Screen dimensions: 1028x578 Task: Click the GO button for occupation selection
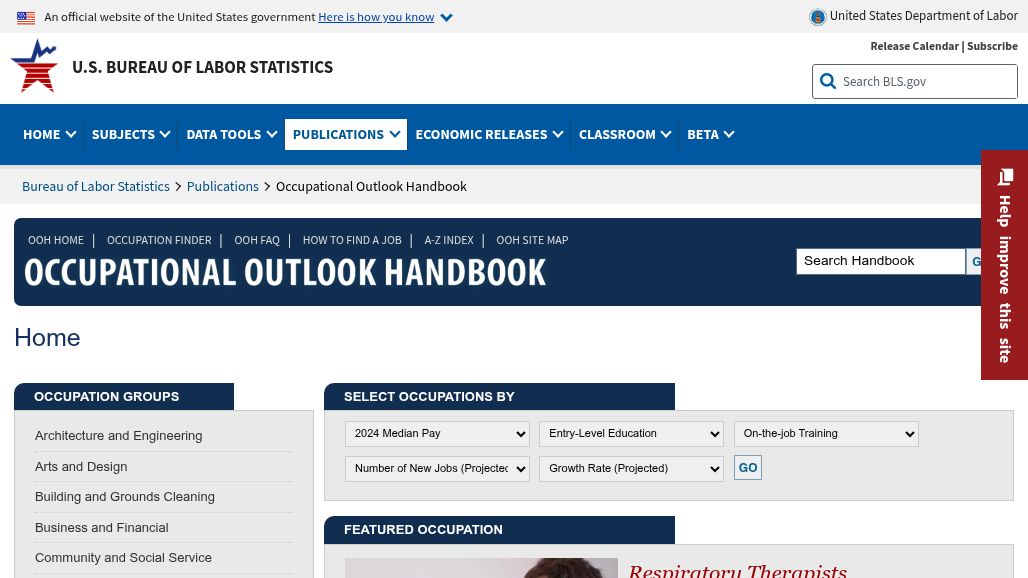(748, 468)
